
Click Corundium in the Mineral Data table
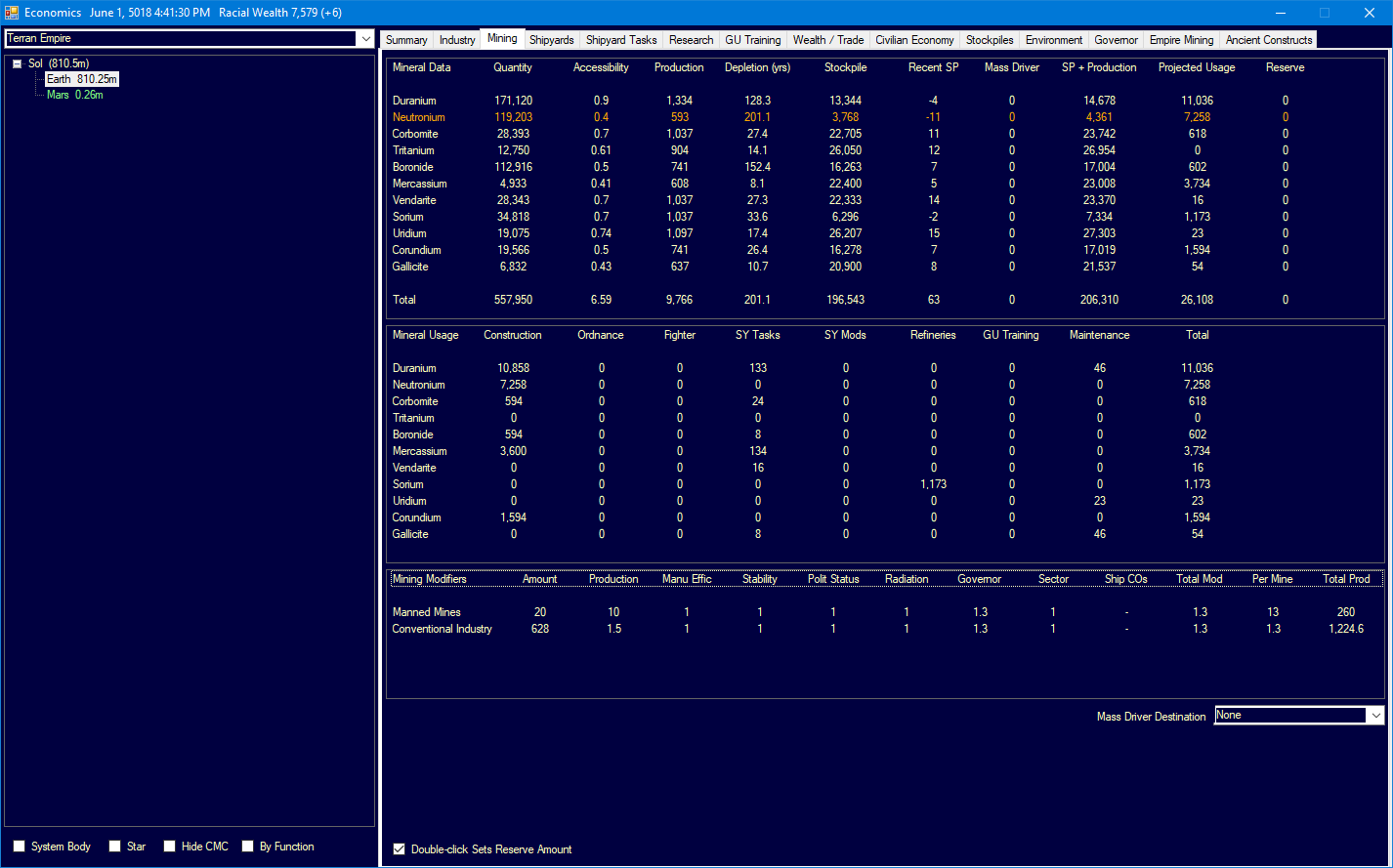[417, 250]
